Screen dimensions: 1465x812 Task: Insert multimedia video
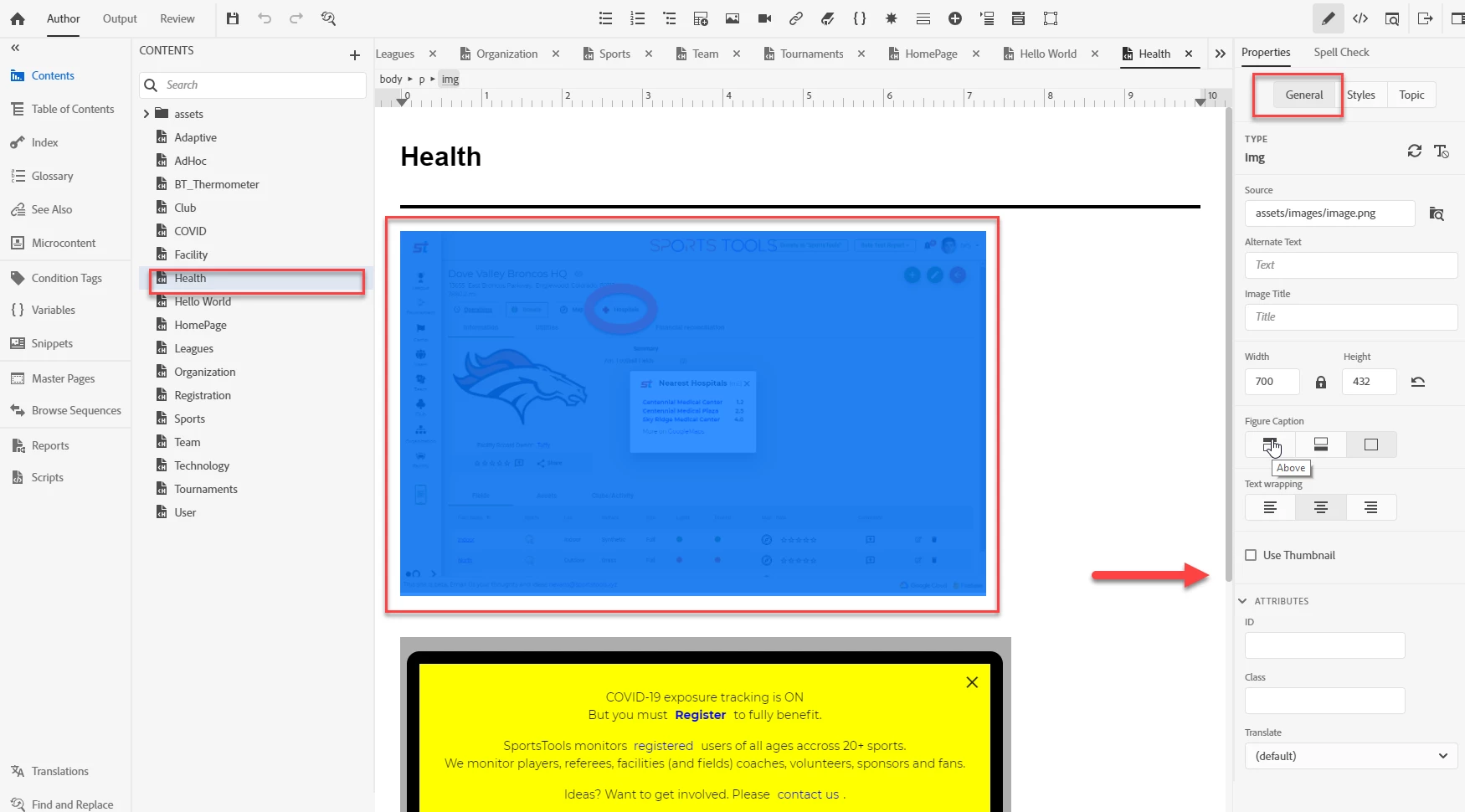(x=764, y=18)
